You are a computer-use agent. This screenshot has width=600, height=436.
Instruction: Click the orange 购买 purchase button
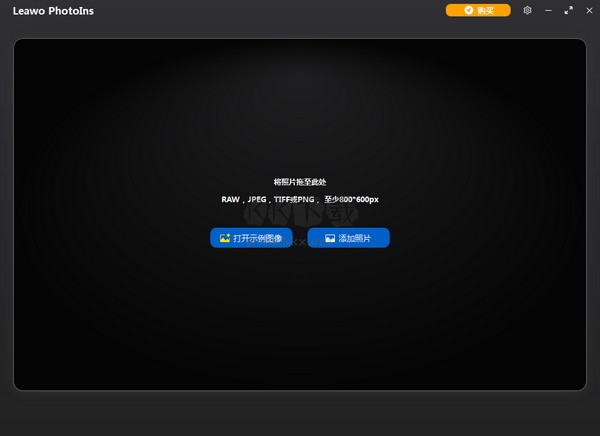pos(478,10)
